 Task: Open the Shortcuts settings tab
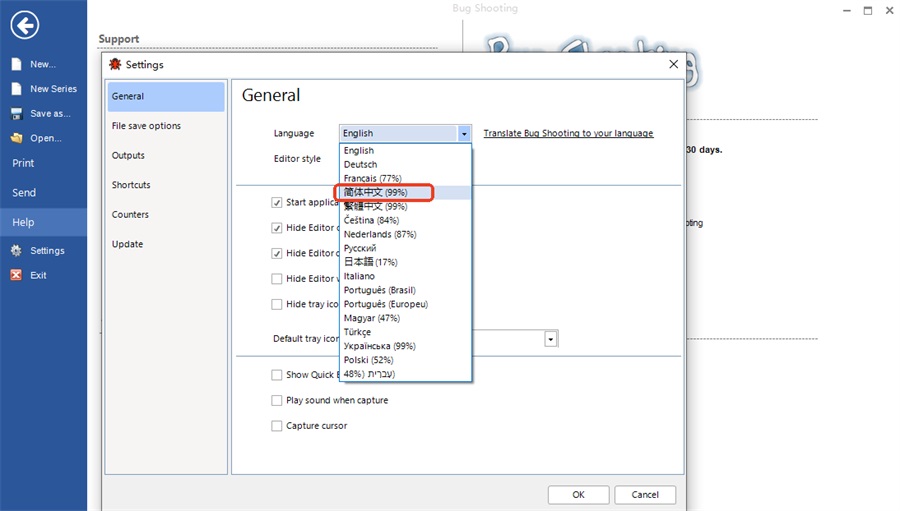click(x=166, y=185)
